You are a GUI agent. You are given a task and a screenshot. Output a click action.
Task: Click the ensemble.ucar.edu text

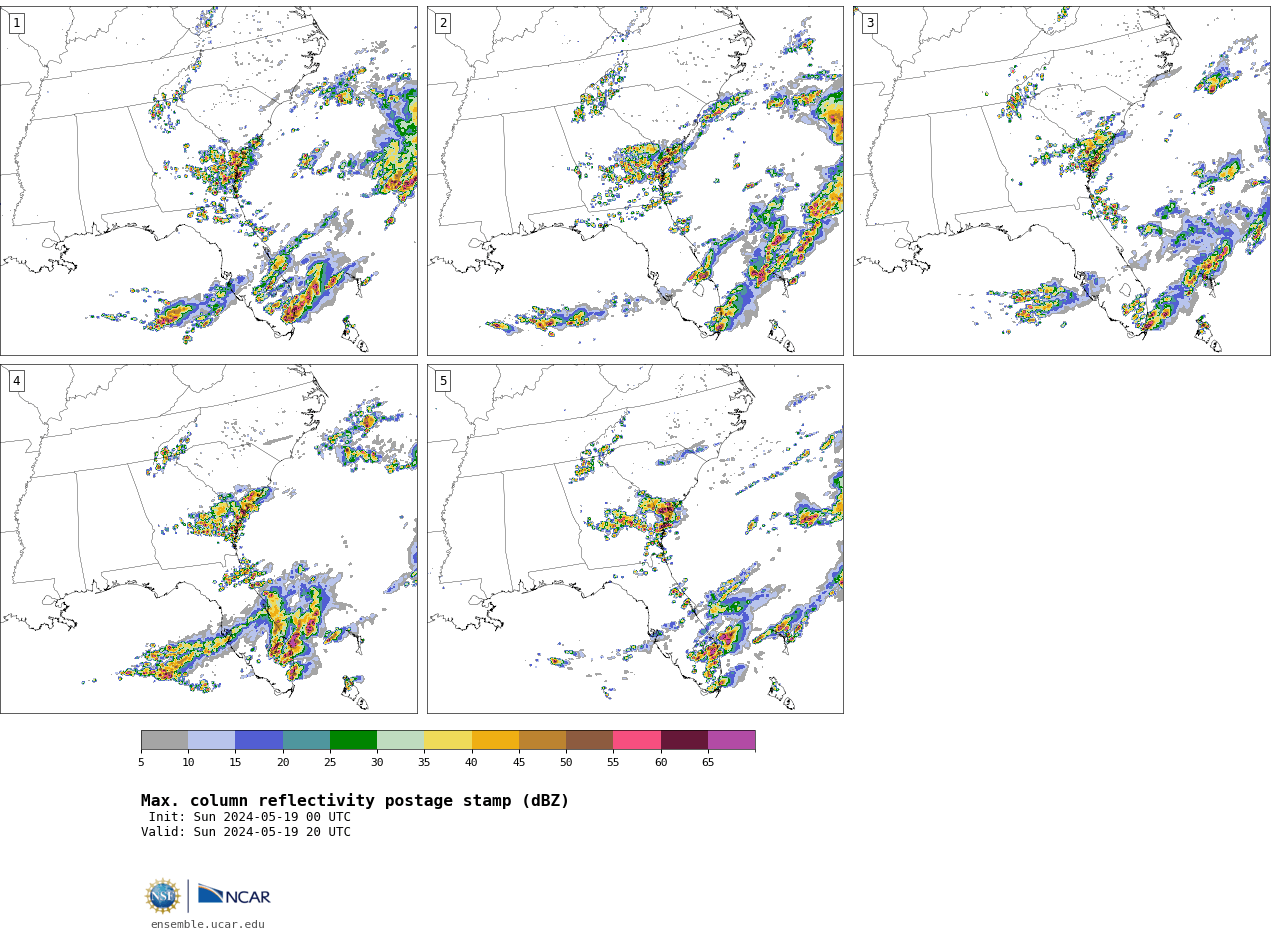[x=208, y=925]
